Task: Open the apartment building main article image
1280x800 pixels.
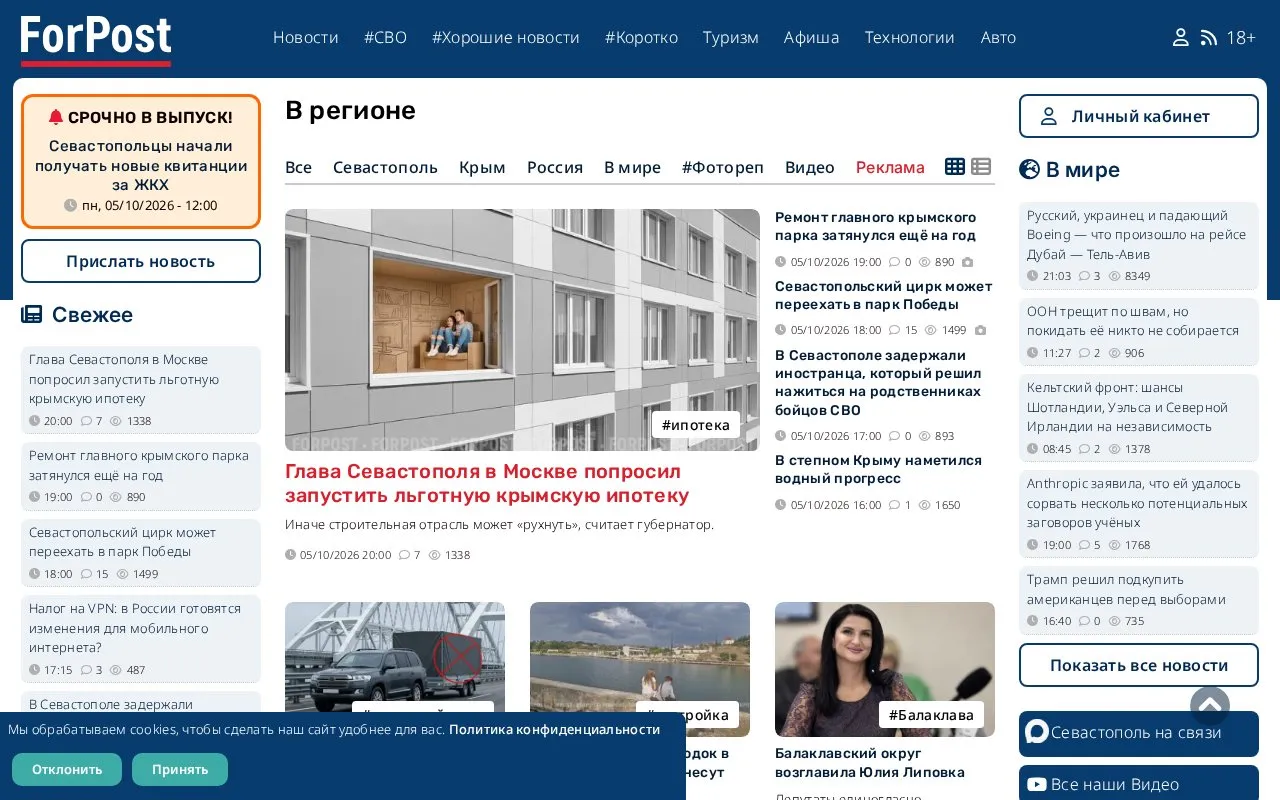Action: pos(522,330)
